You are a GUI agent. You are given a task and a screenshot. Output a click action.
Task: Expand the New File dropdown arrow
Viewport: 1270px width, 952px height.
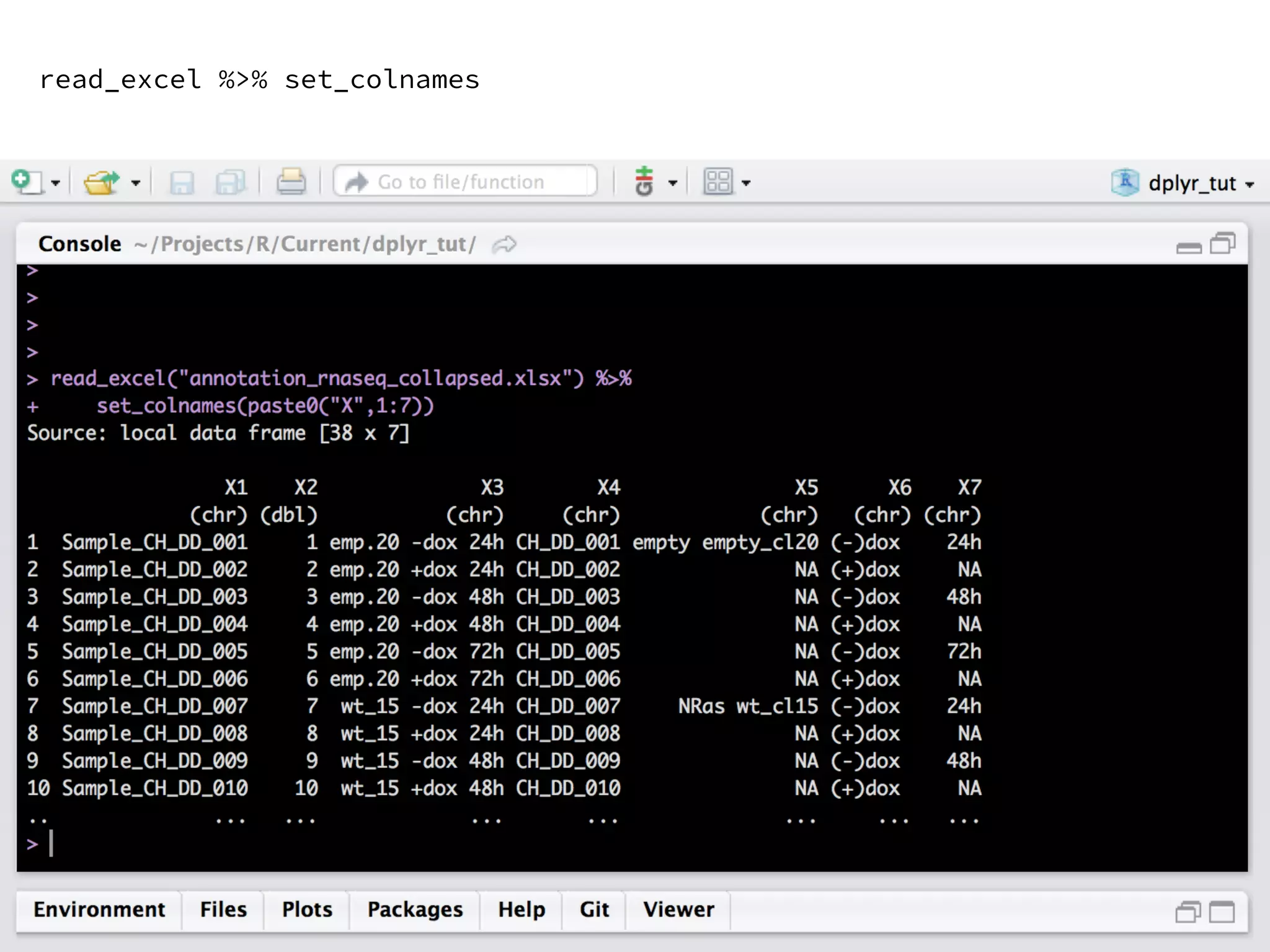click(x=55, y=183)
